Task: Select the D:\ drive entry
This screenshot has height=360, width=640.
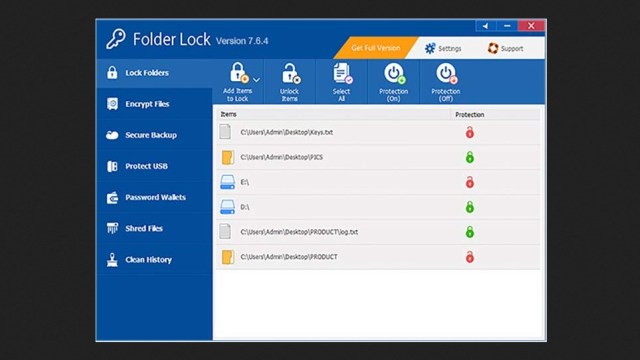Action: (x=378, y=207)
